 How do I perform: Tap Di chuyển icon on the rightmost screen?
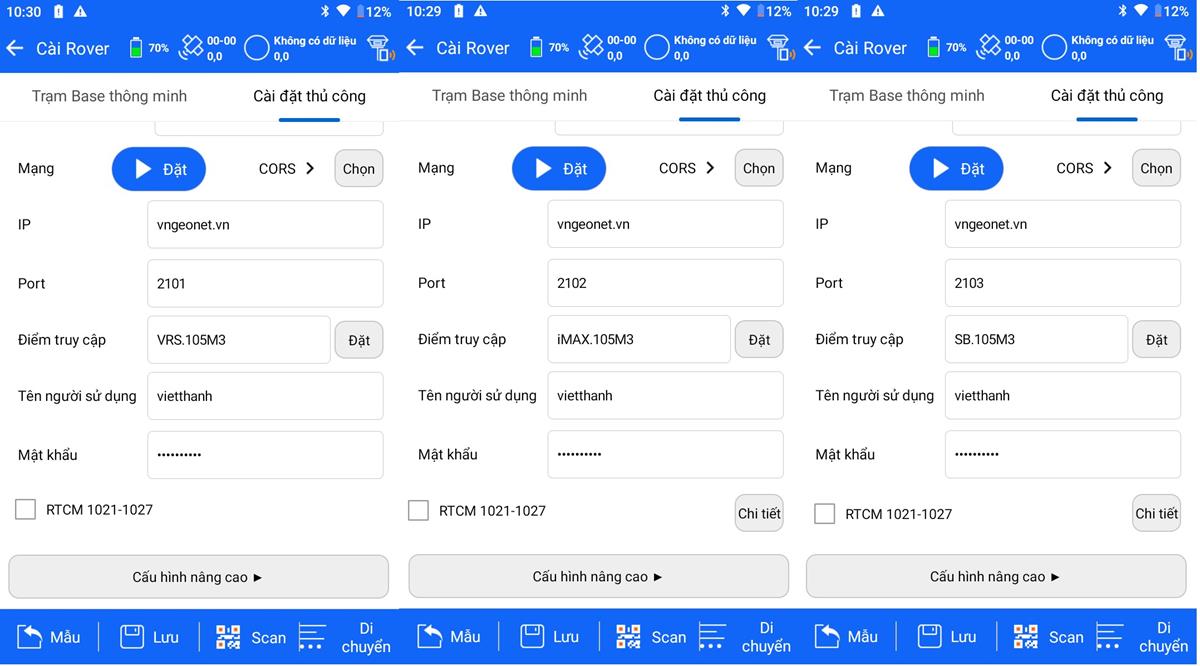[1112, 637]
